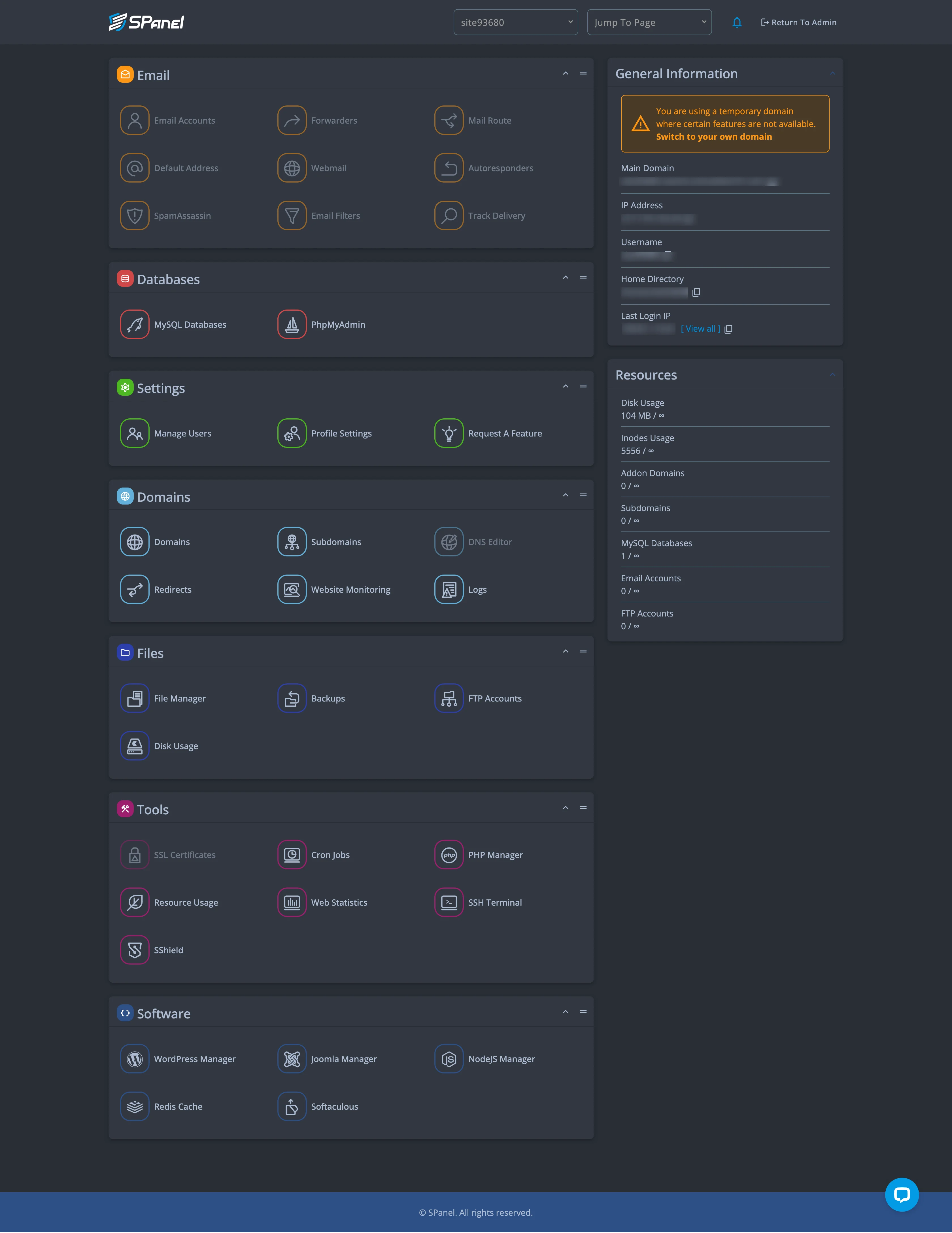The width and height of the screenshot is (952, 1233).
Task: Open Subdomains icon
Action: pos(292,542)
